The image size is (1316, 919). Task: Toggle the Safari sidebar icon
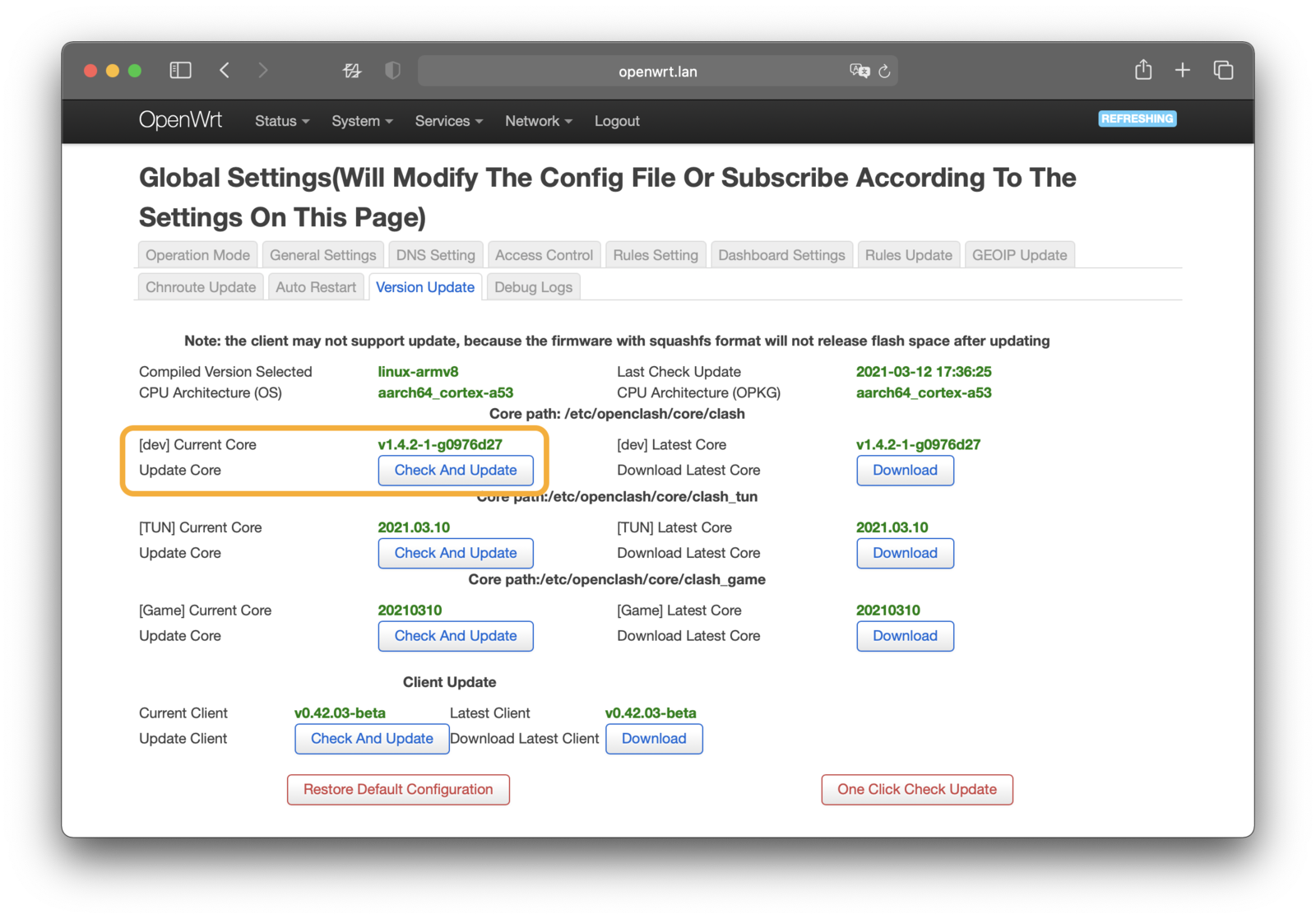pos(180,71)
